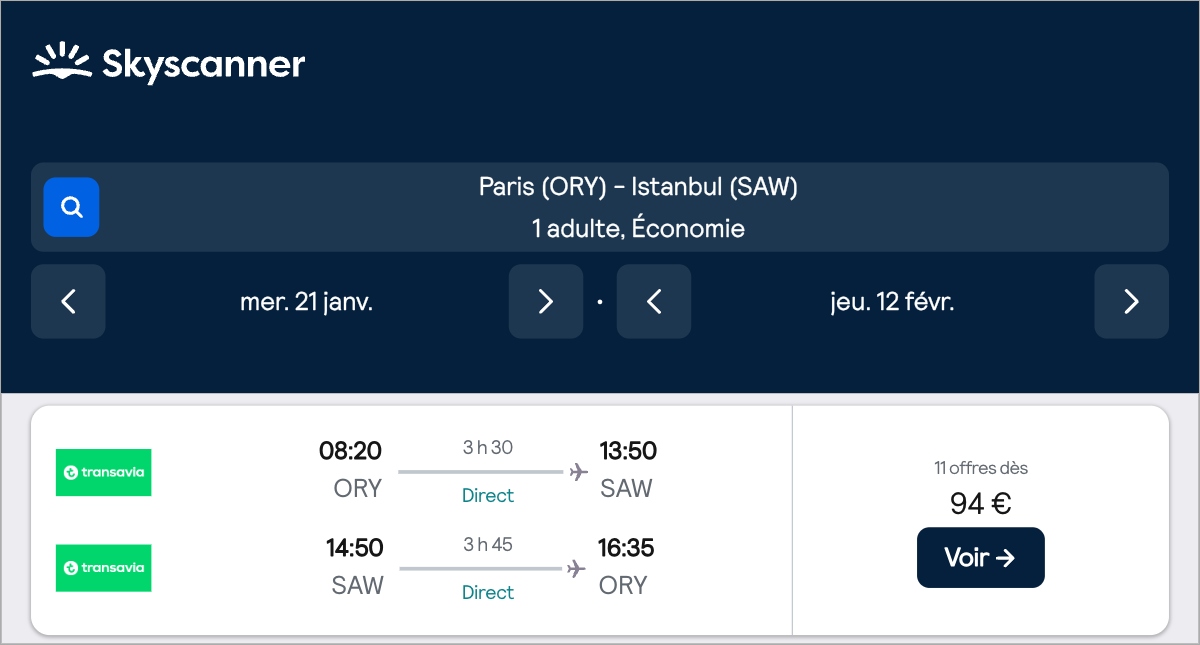Select the Paris (ORY) – Istanbul (SAW) search summary
1200x645 pixels.
(637, 186)
